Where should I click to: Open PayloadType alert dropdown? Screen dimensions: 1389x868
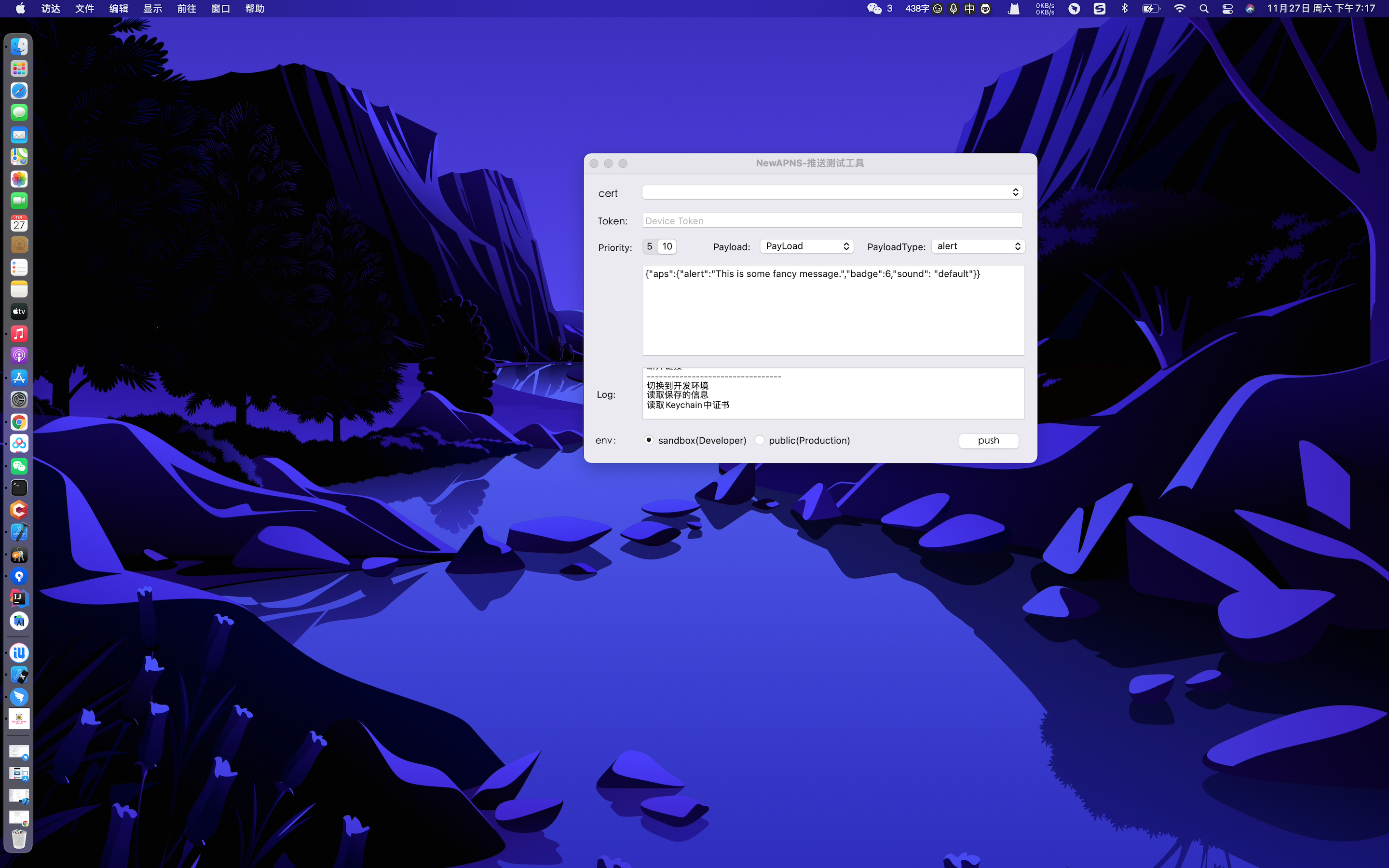coord(978,246)
